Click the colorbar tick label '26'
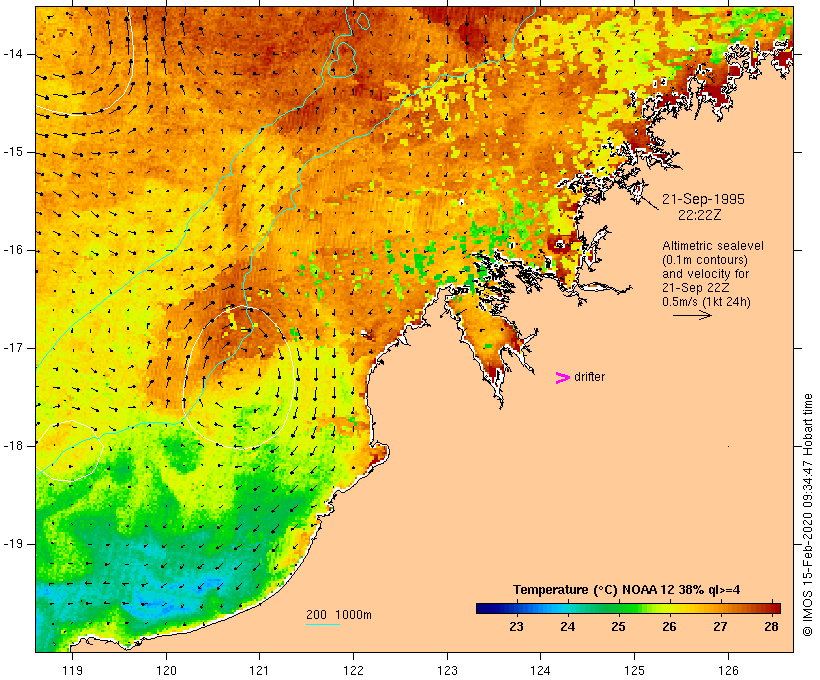The height and width of the screenshot is (680, 820). [669, 627]
